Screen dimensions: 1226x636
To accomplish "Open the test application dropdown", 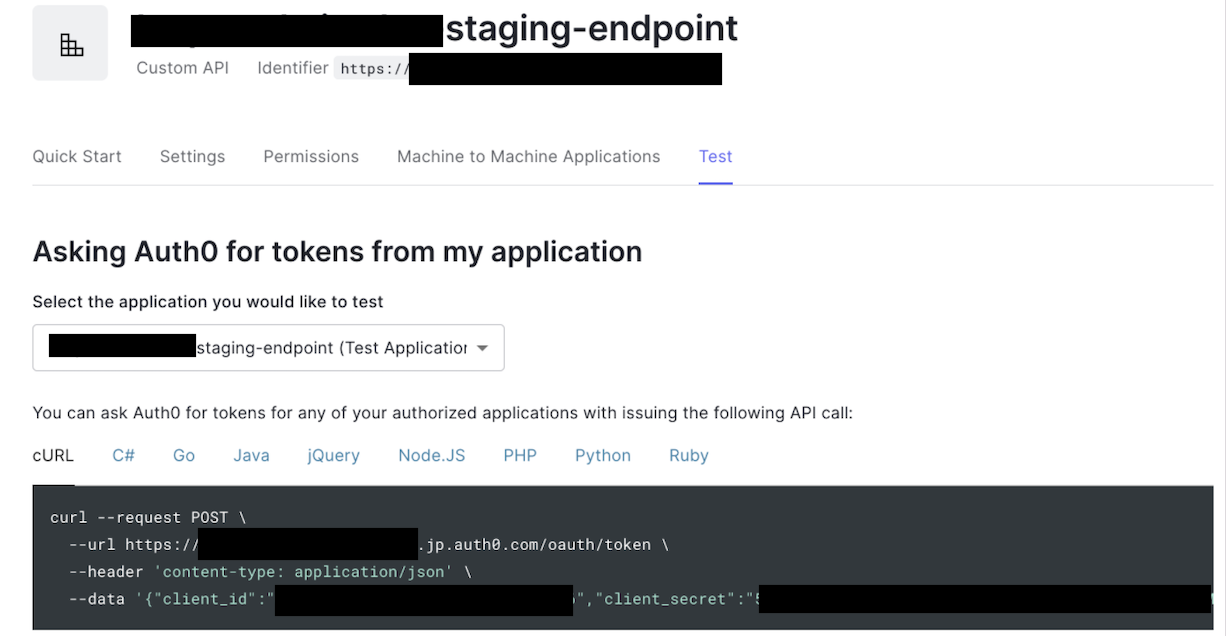I will click(268, 348).
